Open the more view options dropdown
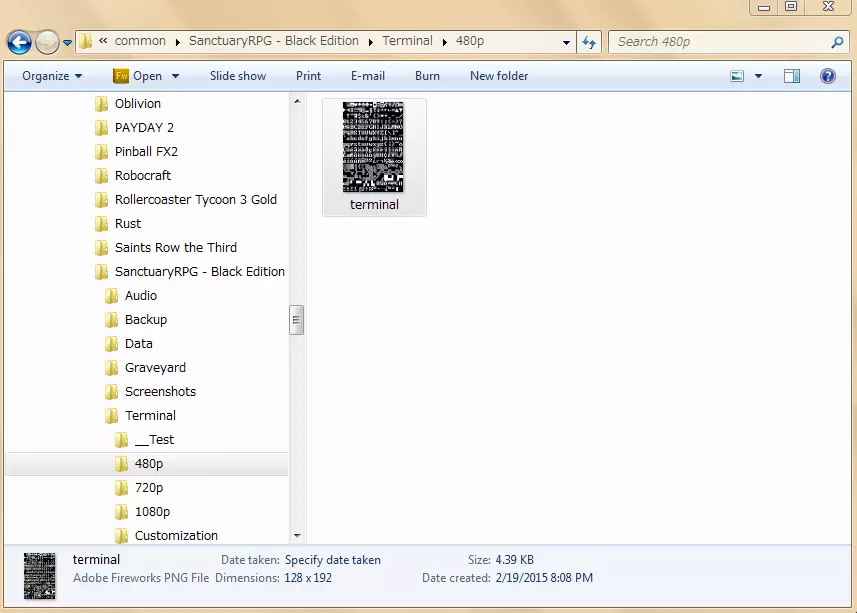Screen dimensions: 857x613 [x=758, y=76]
